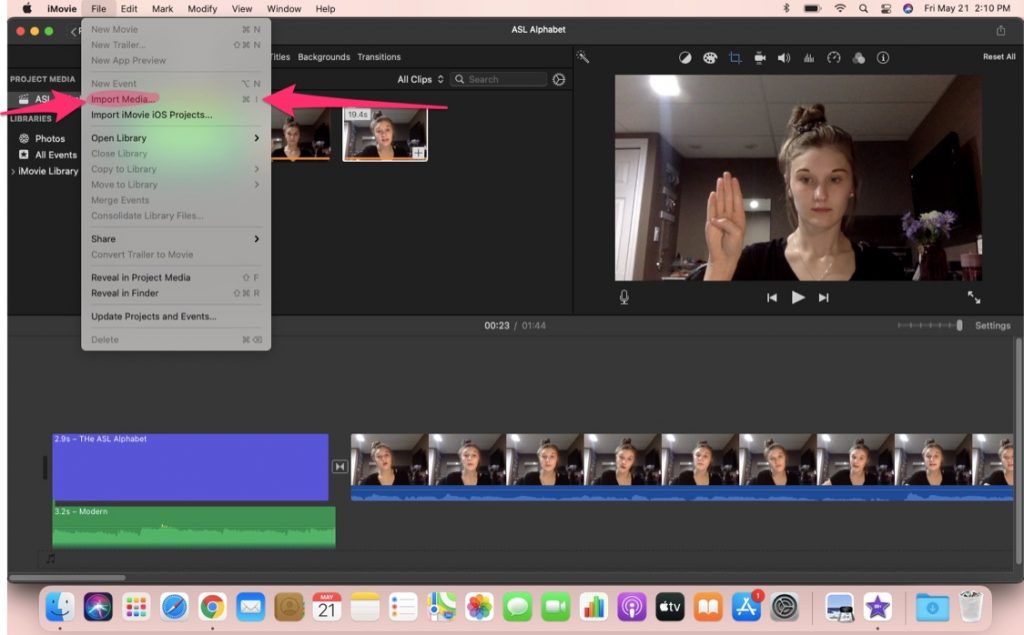1024x635 pixels.
Task: Open noise reduction and equalizer tool
Action: (808, 57)
